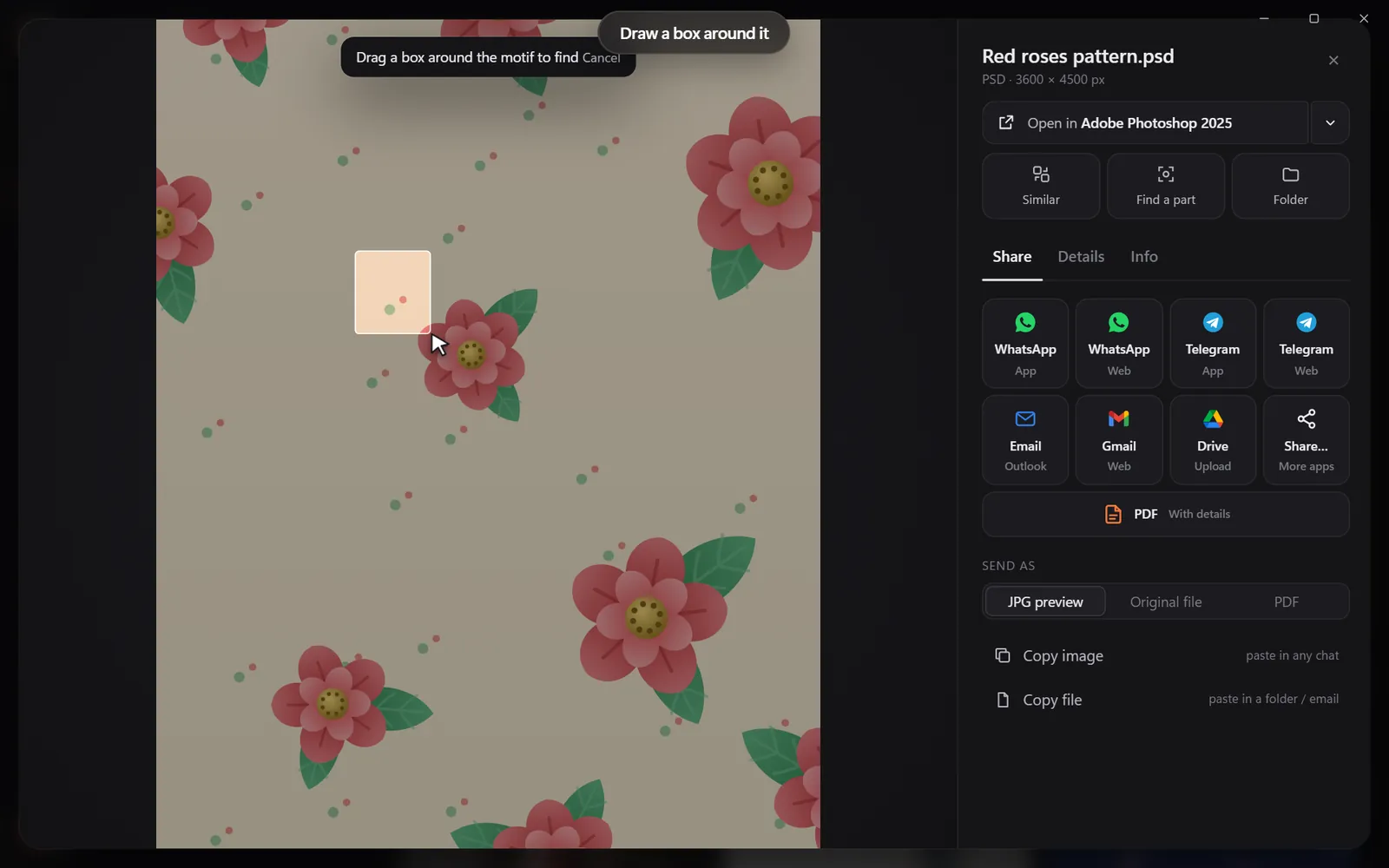Send through Email Outlook

point(1025,440)
